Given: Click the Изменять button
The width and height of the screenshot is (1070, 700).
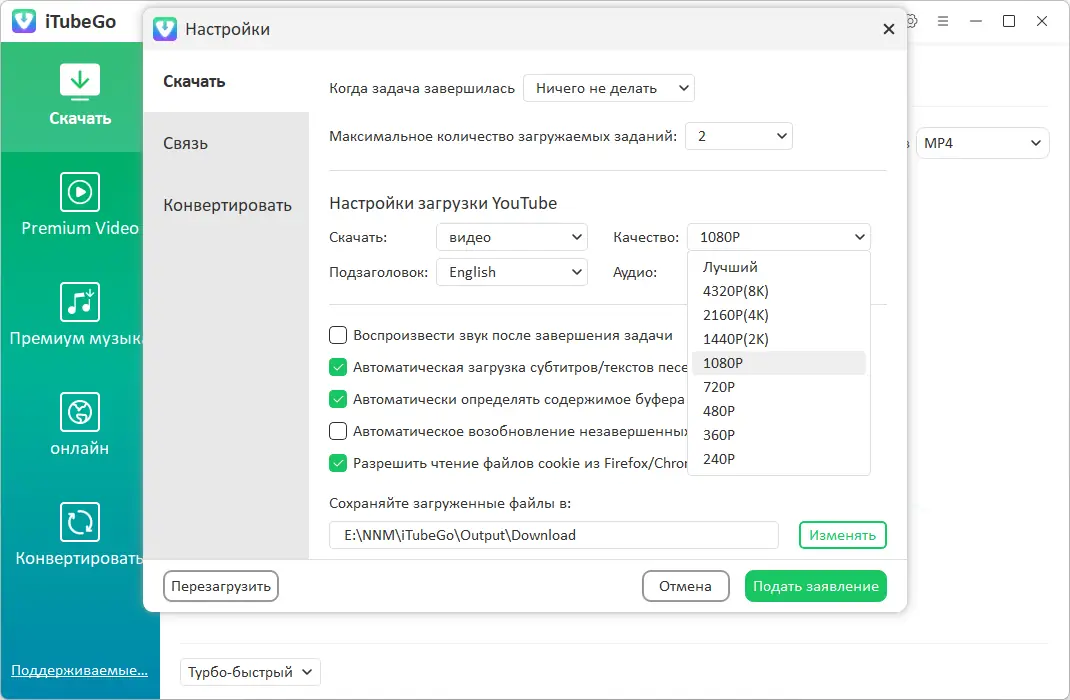Looking at the screenshot, I should tap(842, 535).
